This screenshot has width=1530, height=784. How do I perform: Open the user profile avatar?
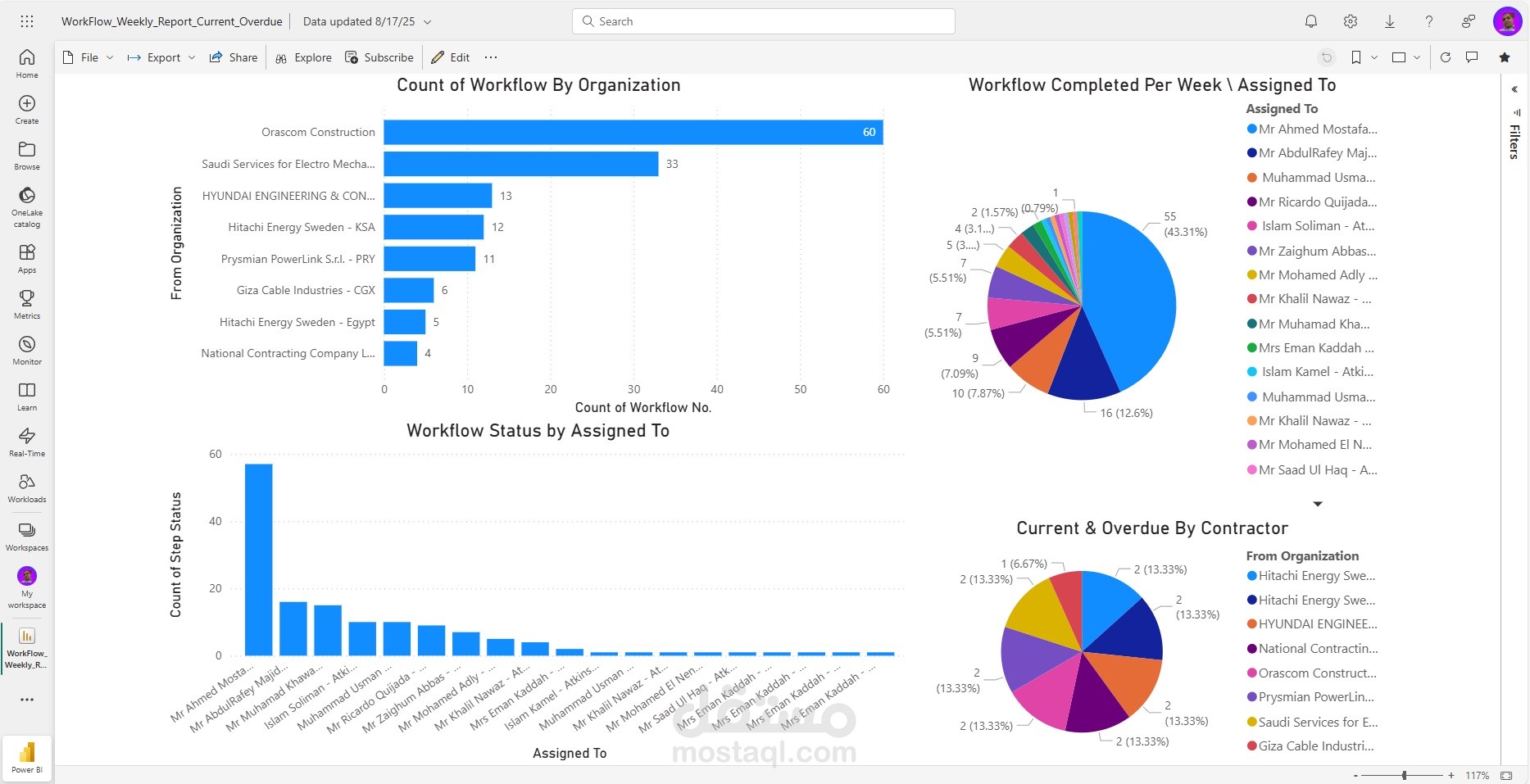(x=1508, y=21)
